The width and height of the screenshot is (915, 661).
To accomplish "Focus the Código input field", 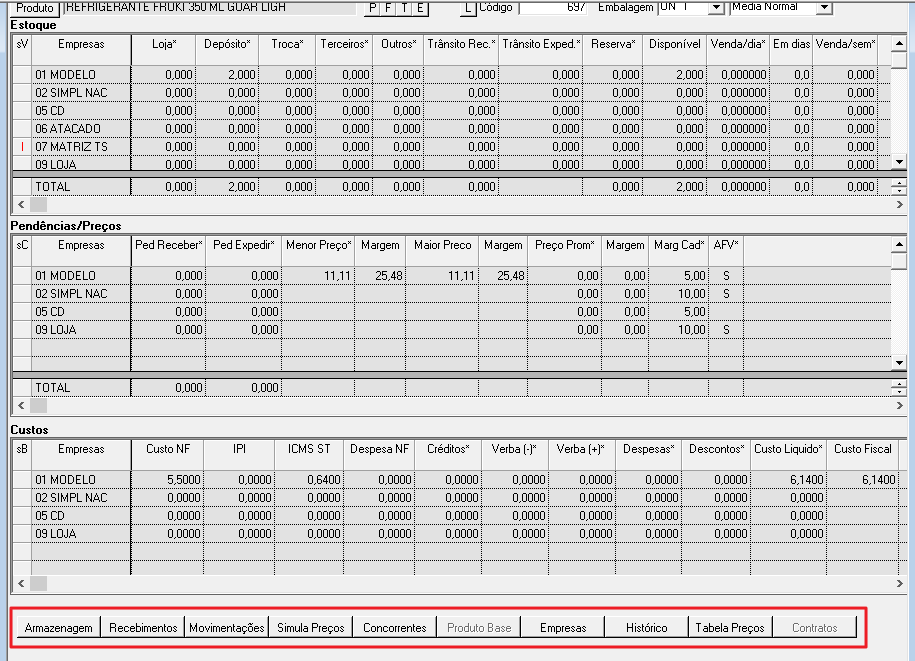I will pos(553,7).
